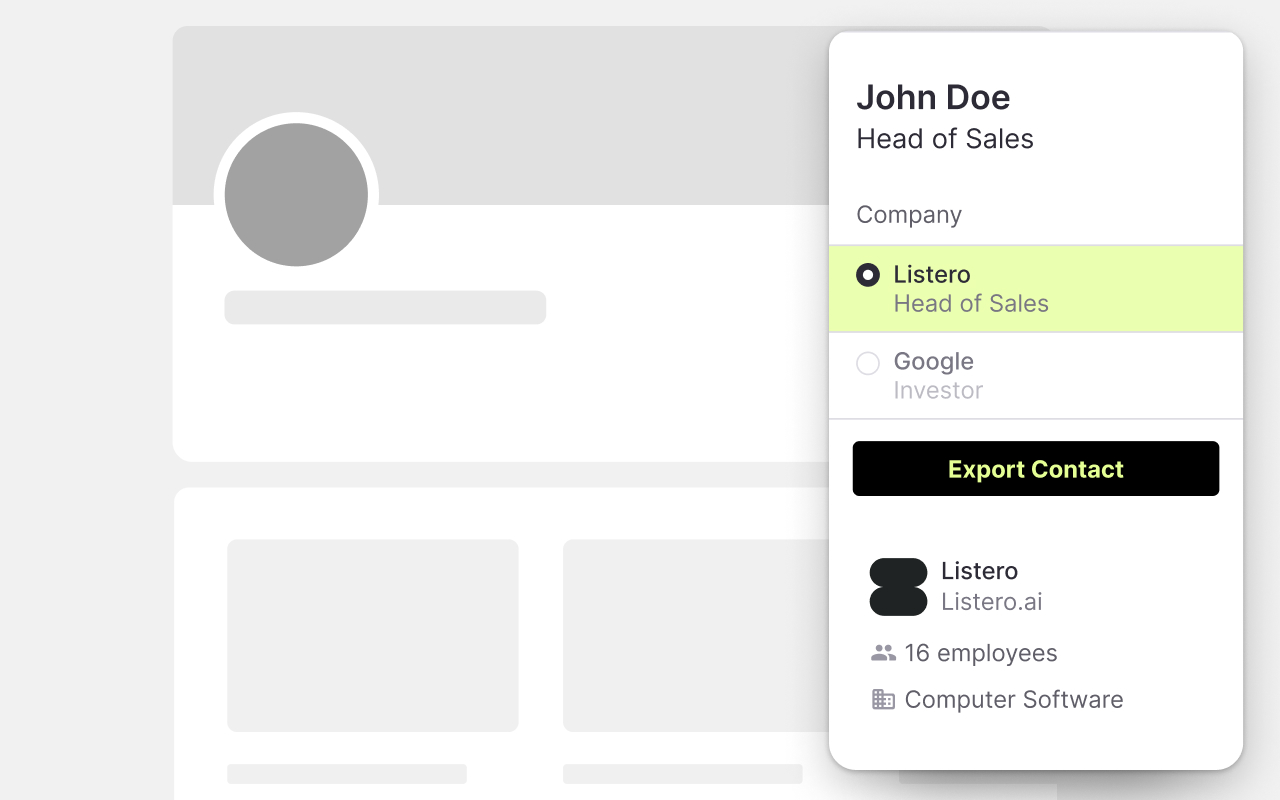Click the employees people icon
Viewport: 1280px width, 800px height.
click(883, 653)
